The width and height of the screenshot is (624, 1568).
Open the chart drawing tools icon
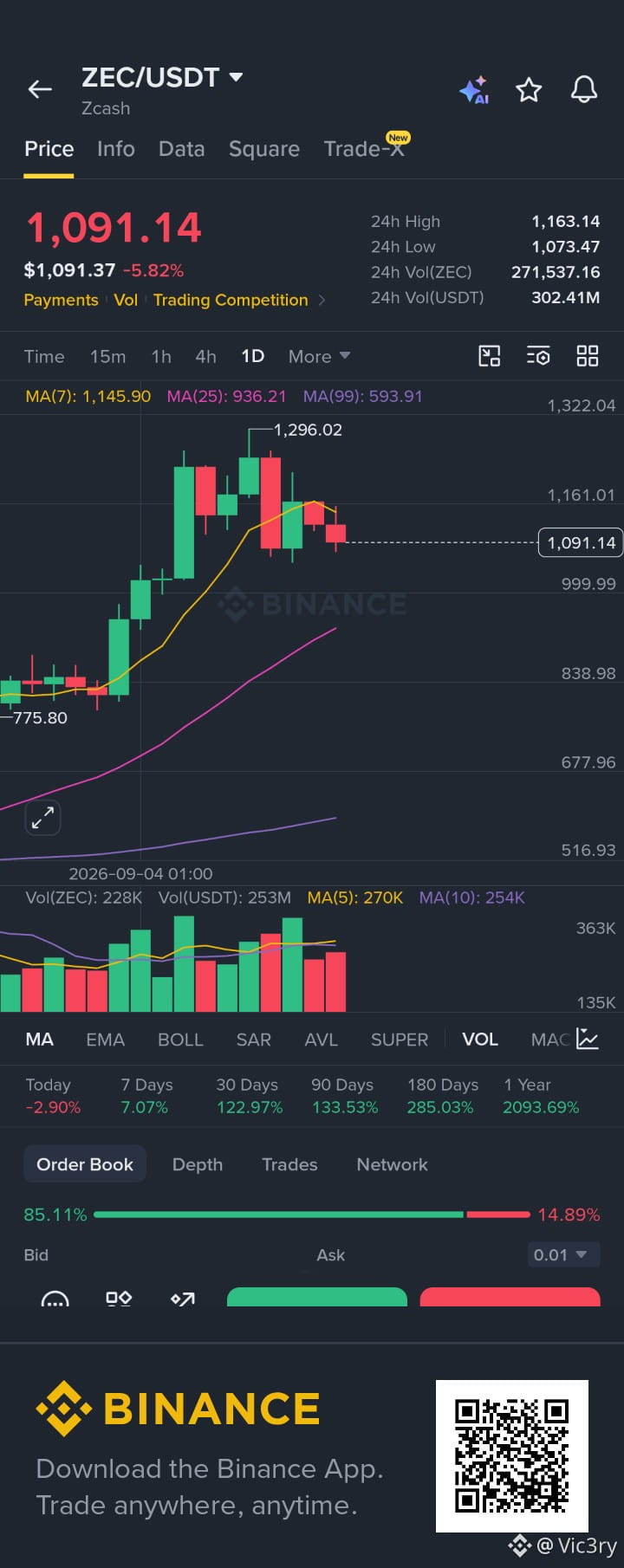[490, 356]
